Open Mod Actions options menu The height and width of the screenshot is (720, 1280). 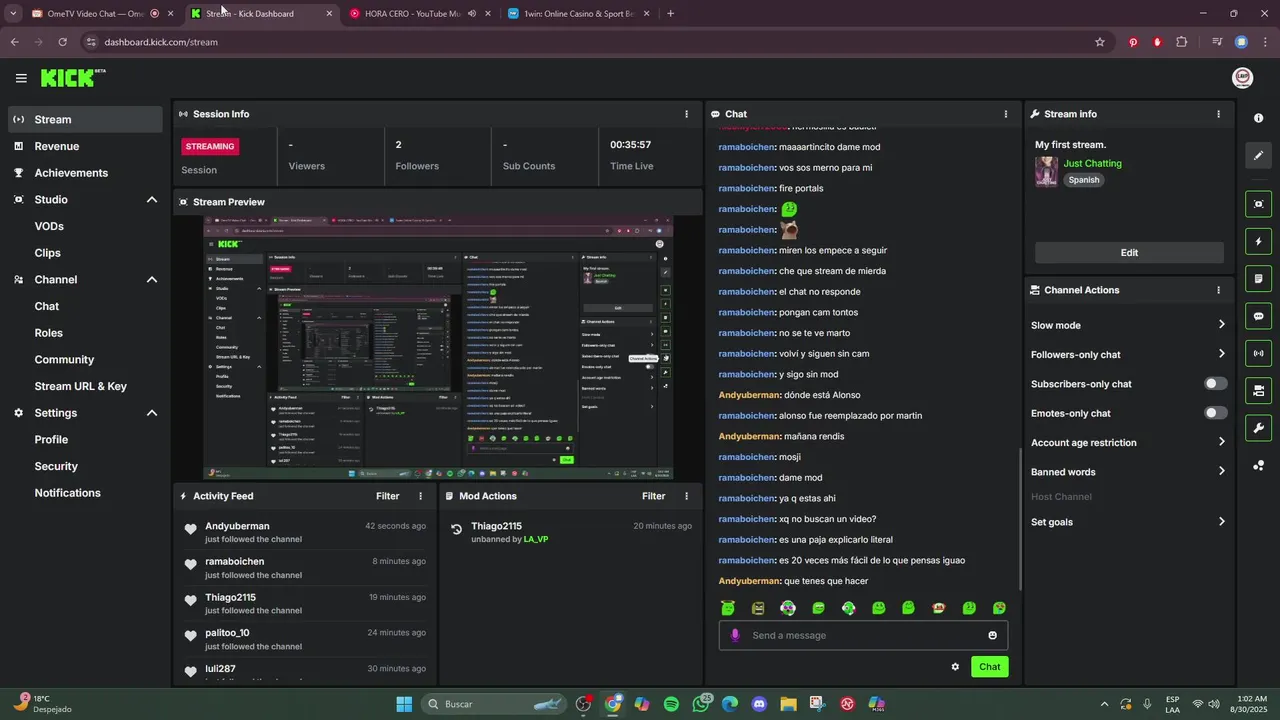point(686,496)
